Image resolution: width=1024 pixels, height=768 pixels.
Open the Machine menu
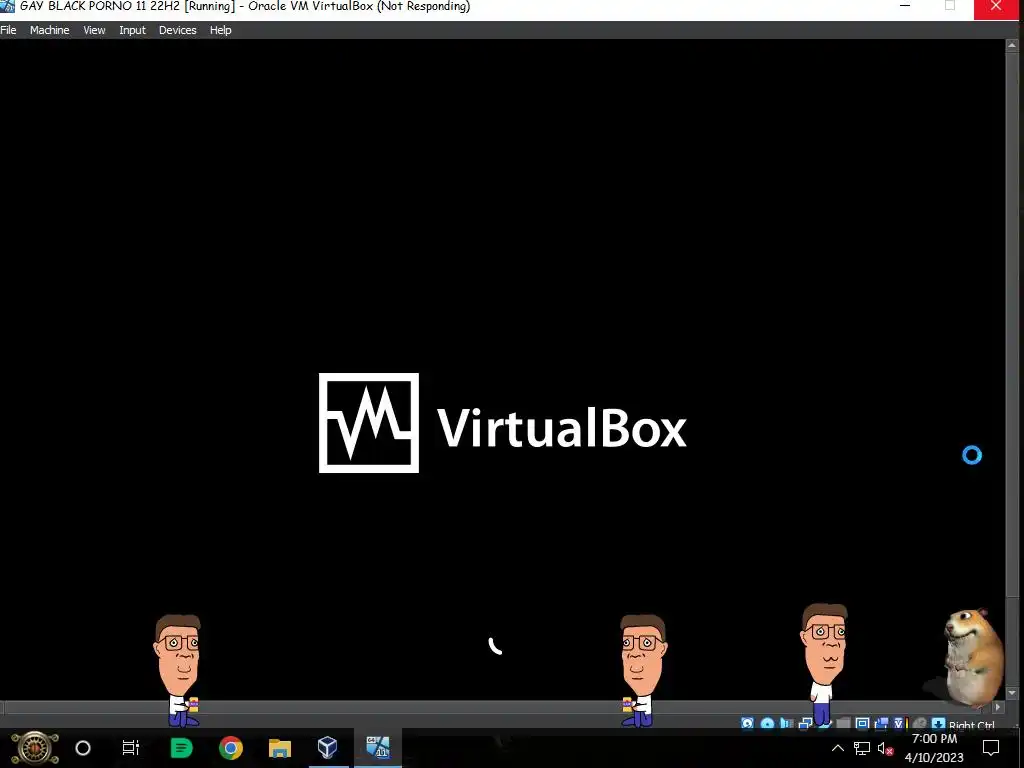[x=50, y=30]
